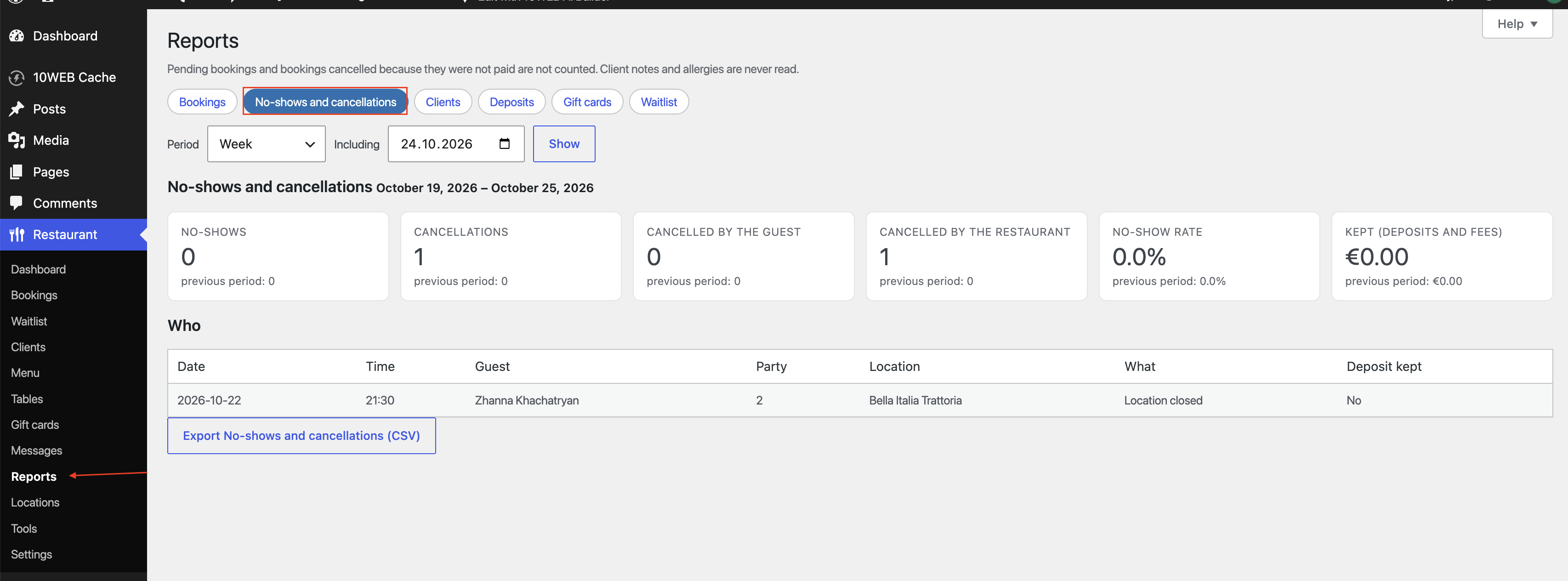This screenshot has height=581, width=1568.
Task: Export No-shows and cancellations as CSV
Action: click(x=301, y=435)
